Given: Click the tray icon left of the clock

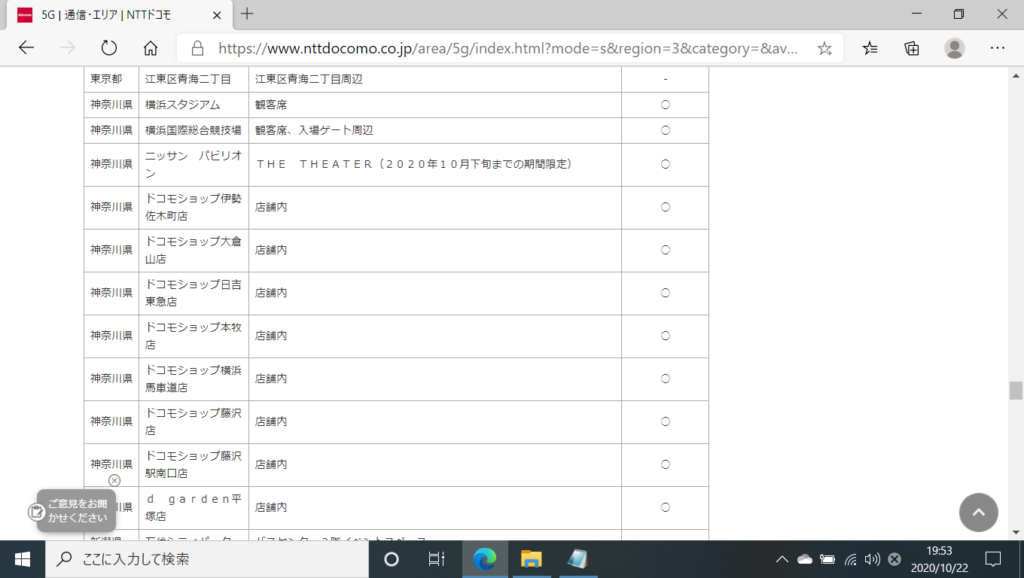Looking at the screenshot, I should click(895, 559).
